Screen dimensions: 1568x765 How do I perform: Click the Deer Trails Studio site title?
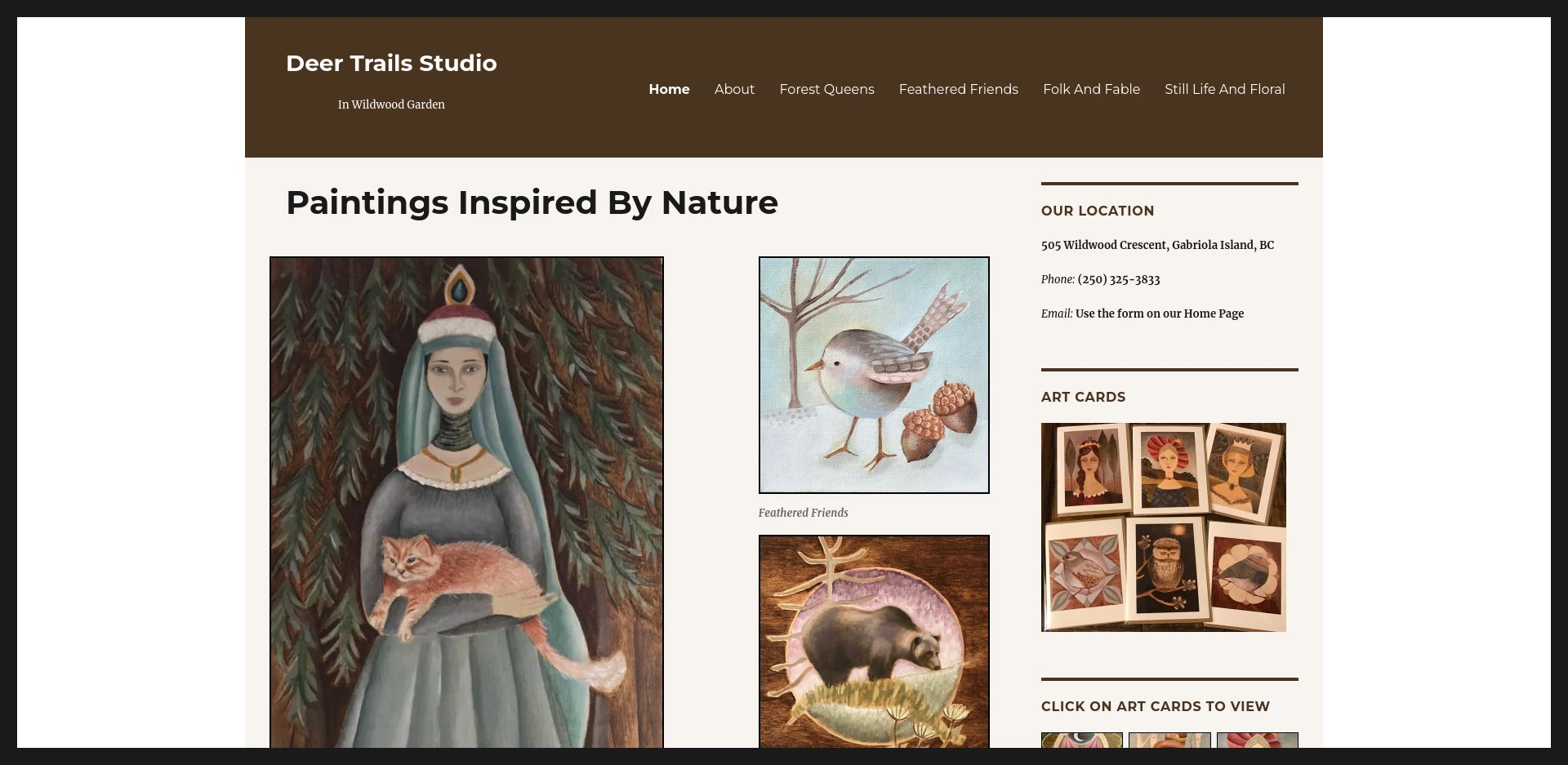tap(391, 63)
